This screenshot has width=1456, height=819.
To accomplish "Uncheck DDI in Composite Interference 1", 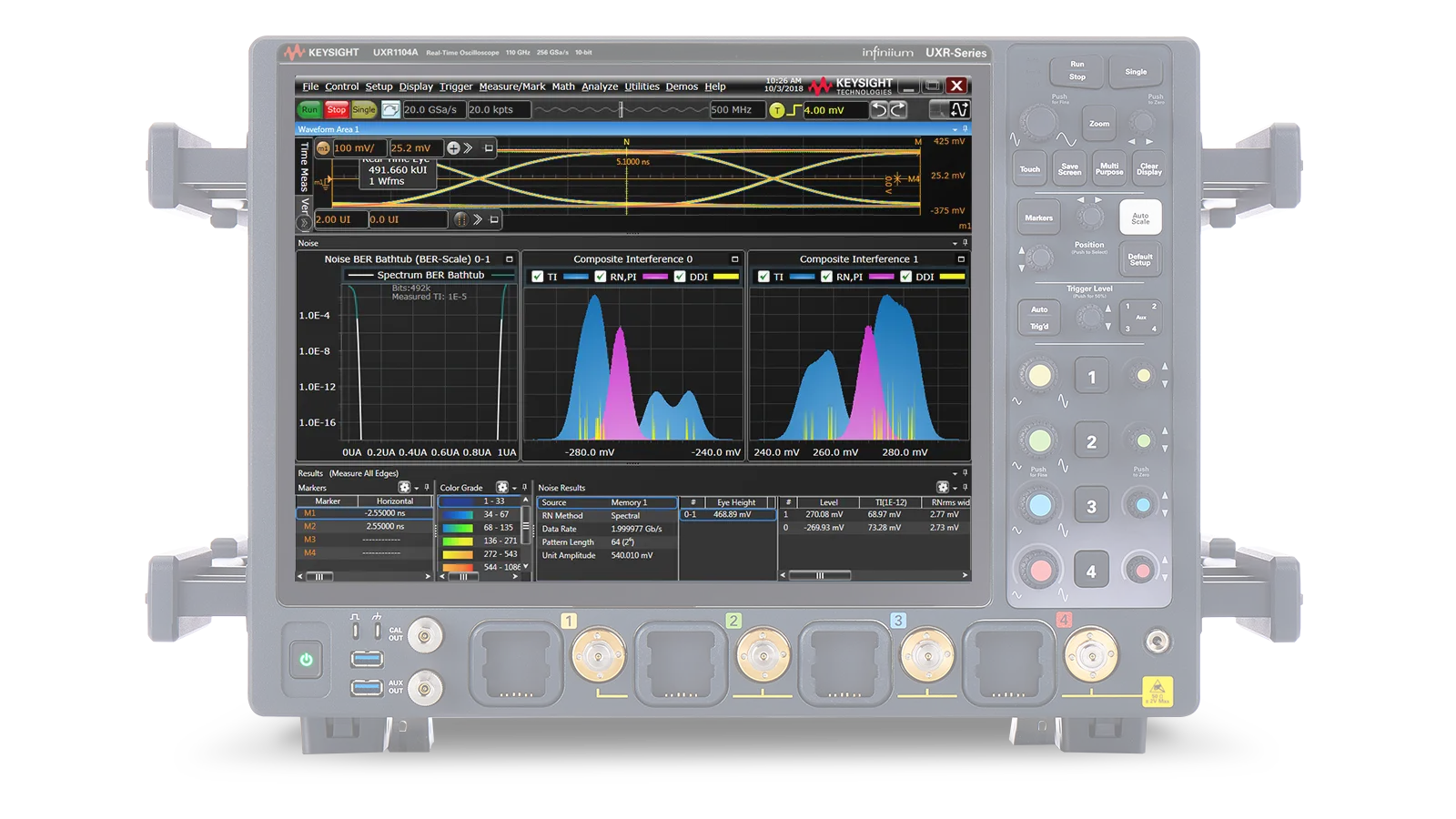I will click(905, 277).
